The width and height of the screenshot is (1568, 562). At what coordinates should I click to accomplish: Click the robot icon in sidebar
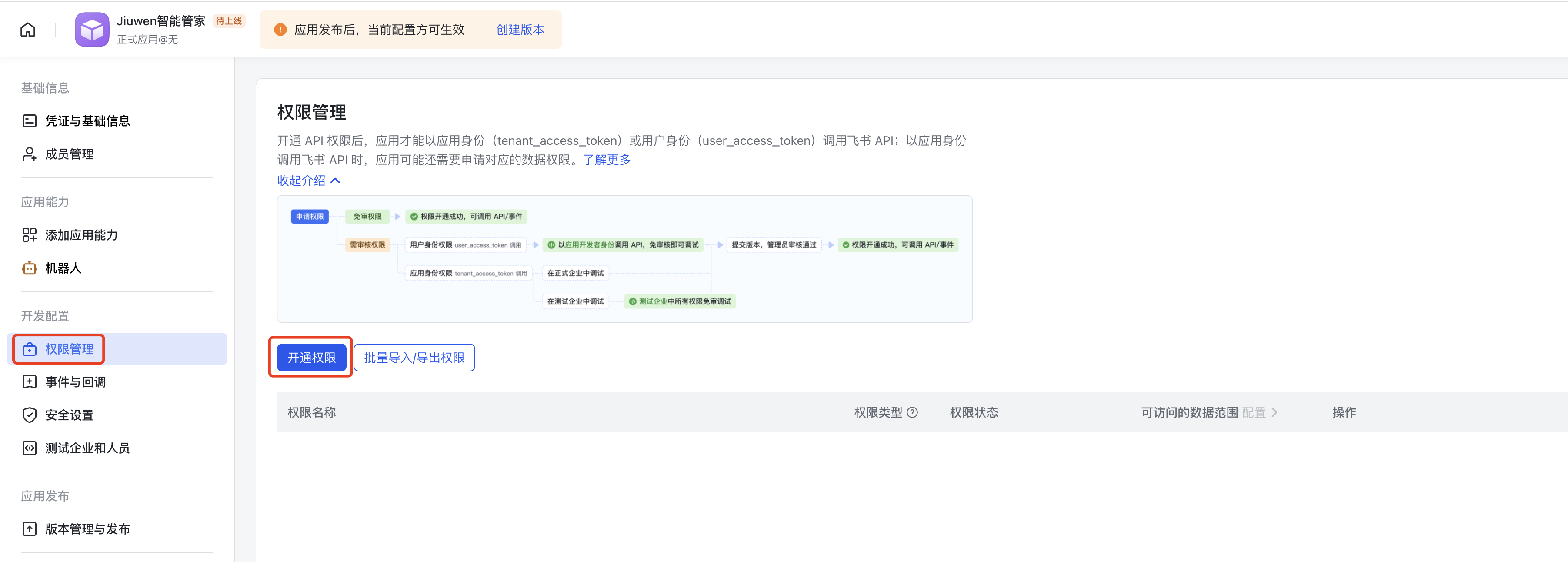click(x=29, y=268)
